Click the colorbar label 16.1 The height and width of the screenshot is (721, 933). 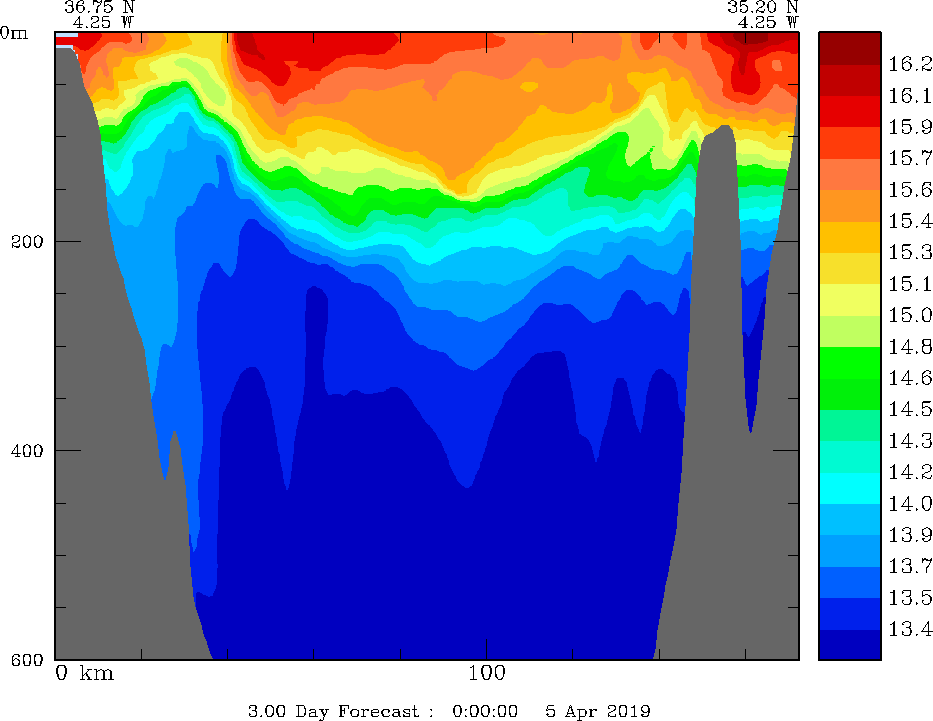tap(910, 96)
